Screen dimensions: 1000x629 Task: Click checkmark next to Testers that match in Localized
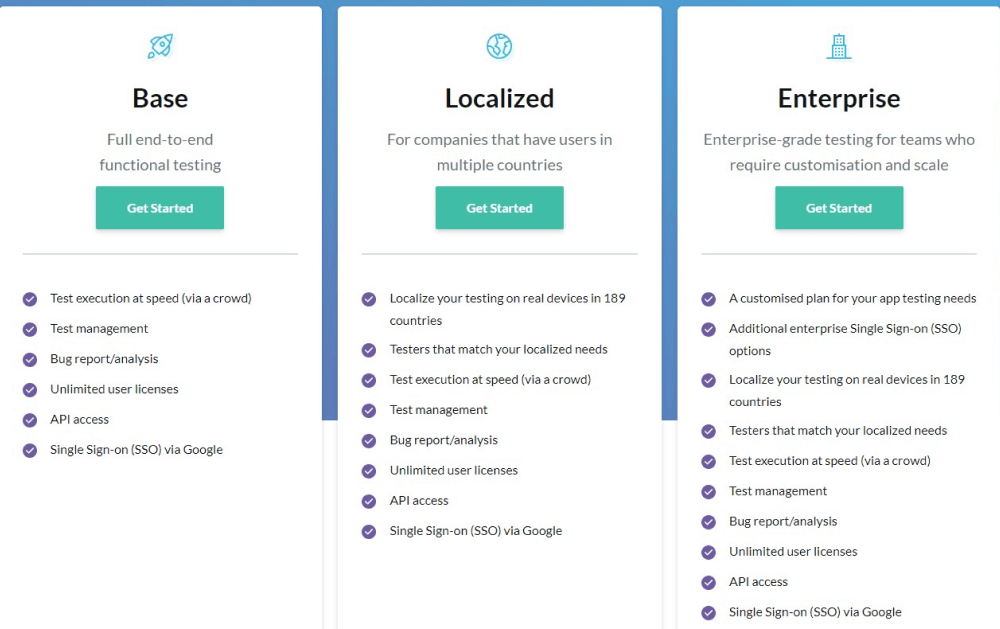pyautogui.click(x=369, y=350)
